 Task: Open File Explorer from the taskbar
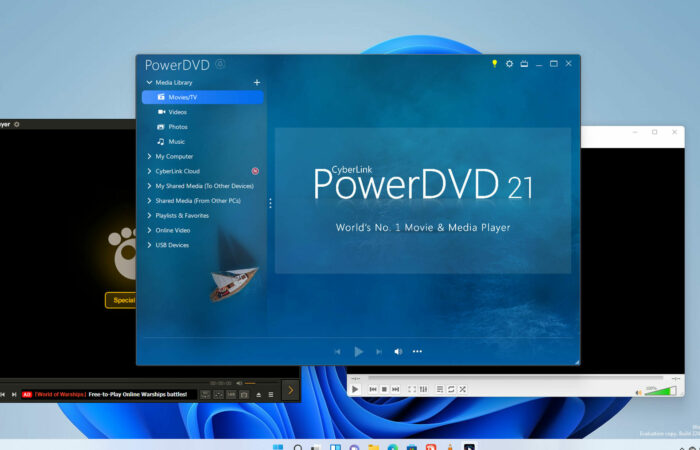(x=373, y=447)
